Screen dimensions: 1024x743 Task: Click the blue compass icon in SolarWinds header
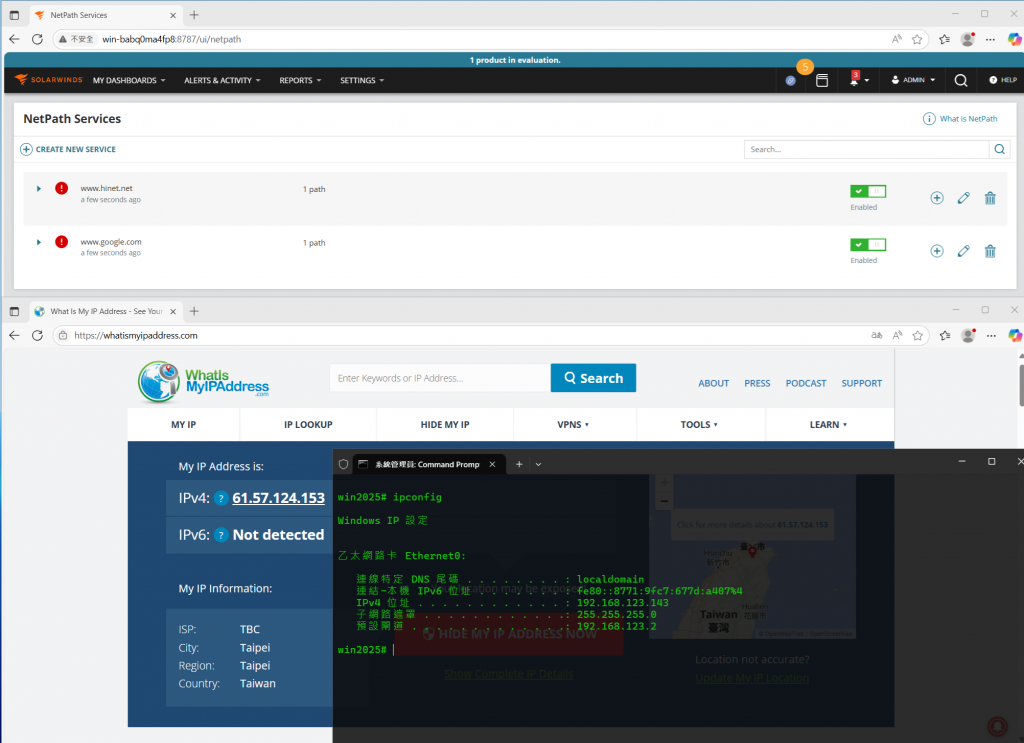pos(790,81)
